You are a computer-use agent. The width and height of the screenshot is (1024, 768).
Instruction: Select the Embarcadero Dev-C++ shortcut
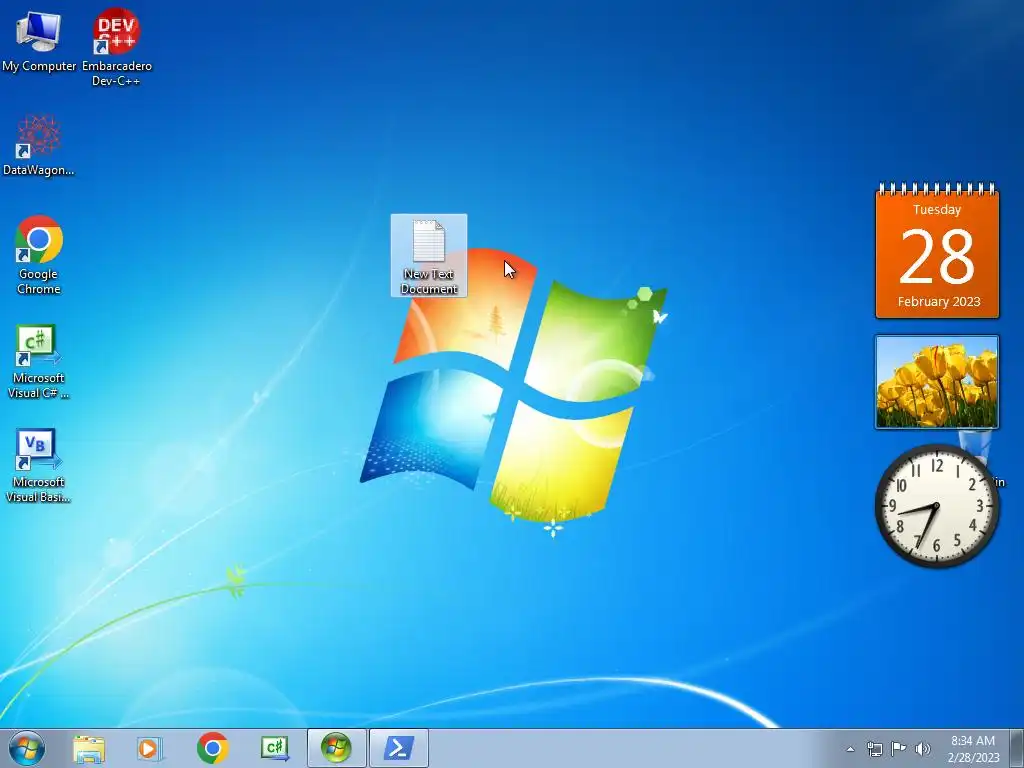click(x=116, y=47)
